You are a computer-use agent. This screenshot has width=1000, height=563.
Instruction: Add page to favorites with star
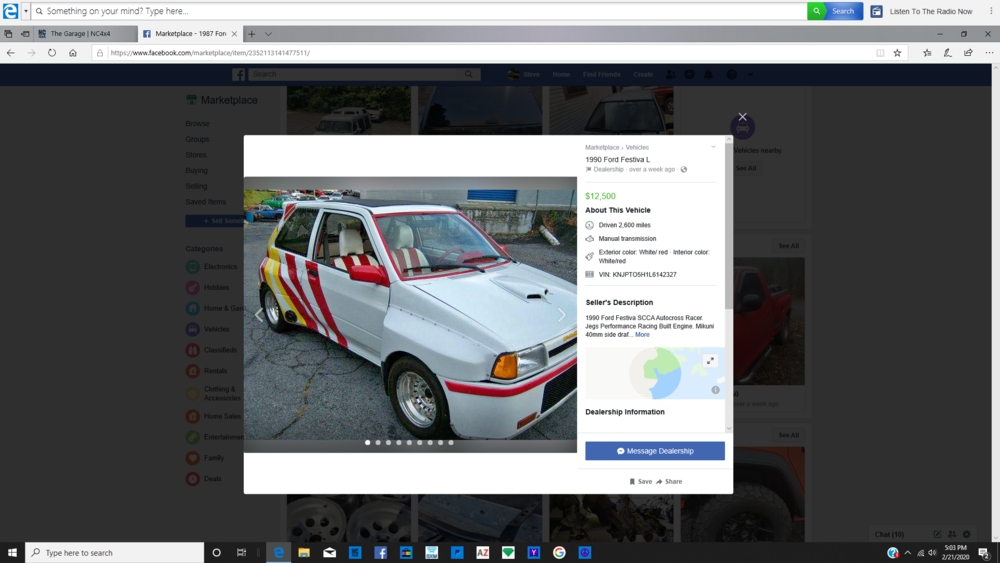[897, 53]
